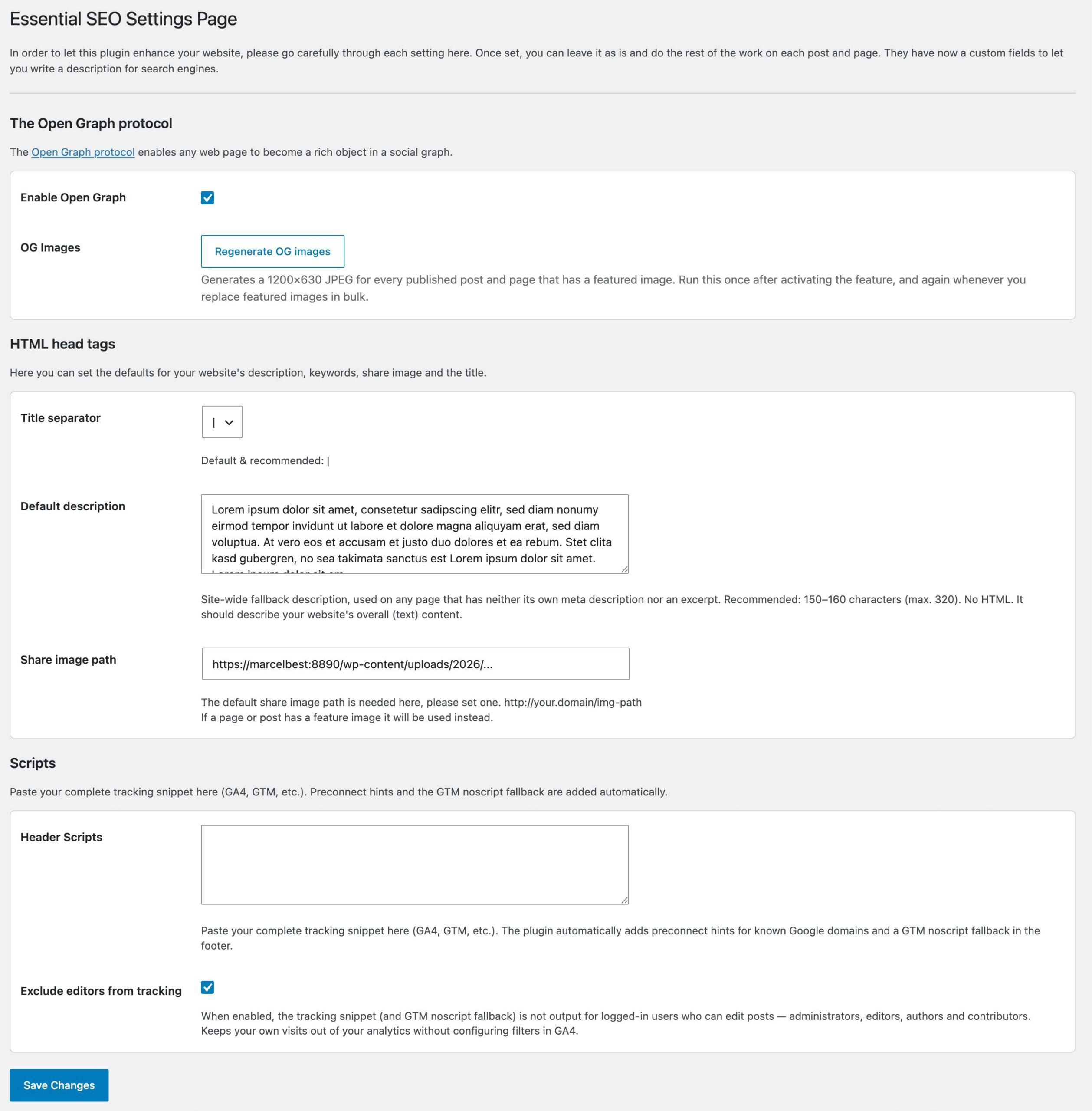Click the Default description label

click(73, 506)
